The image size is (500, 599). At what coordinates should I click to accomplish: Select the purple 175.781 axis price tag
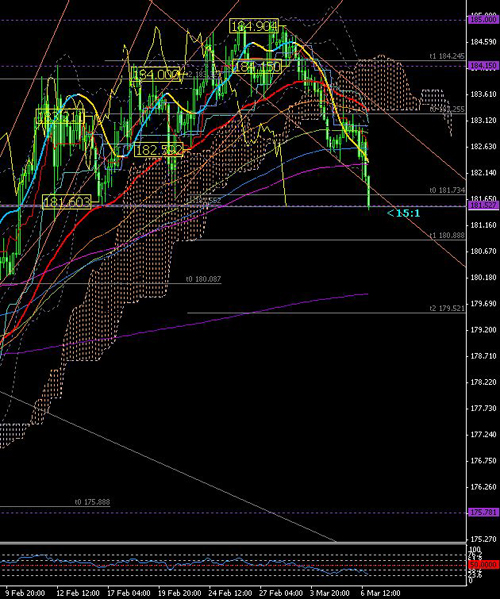[483, 512]
